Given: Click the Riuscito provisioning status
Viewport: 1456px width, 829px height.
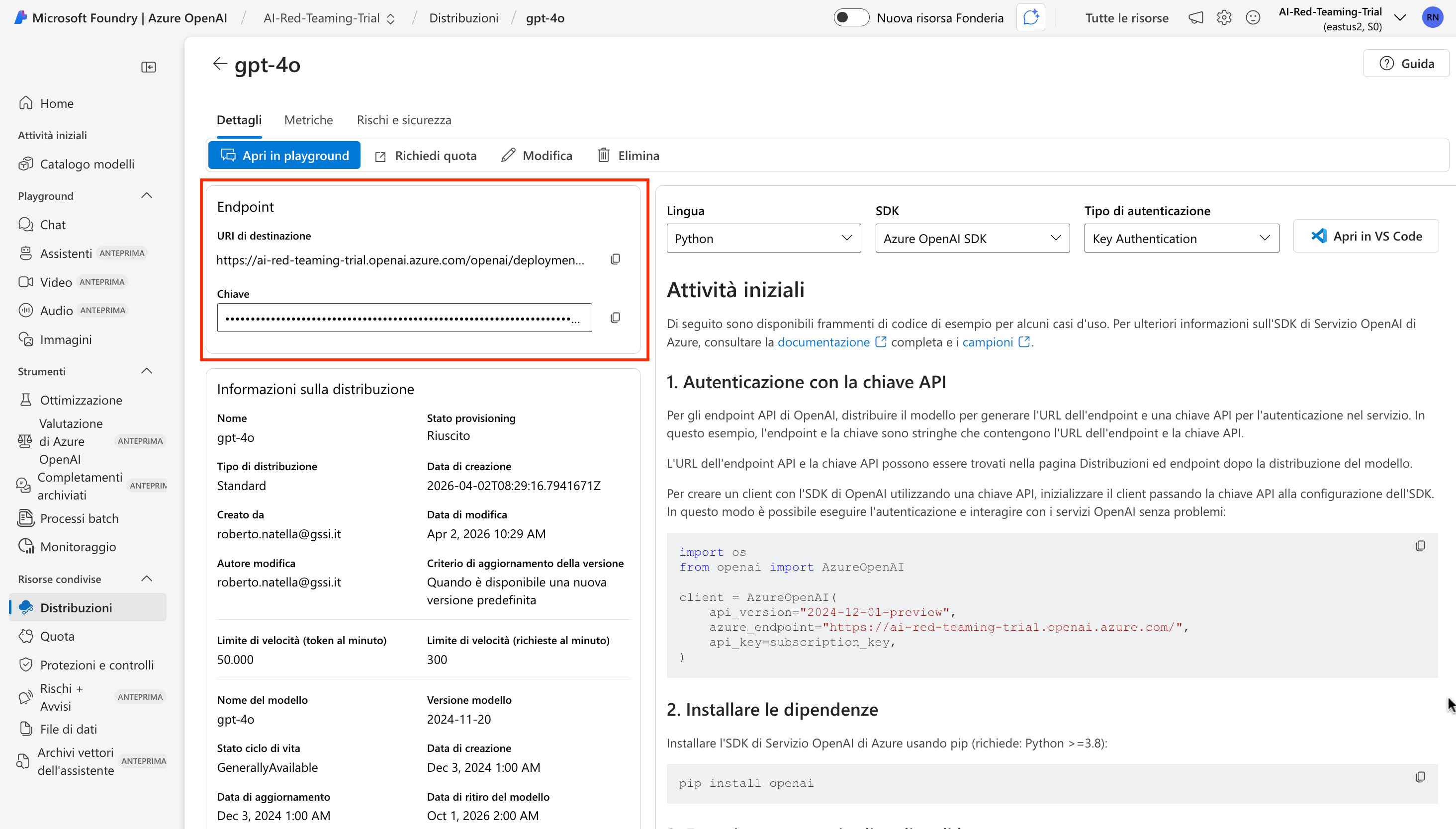Looking at the screenshot, I should click(x=449, y=435).
